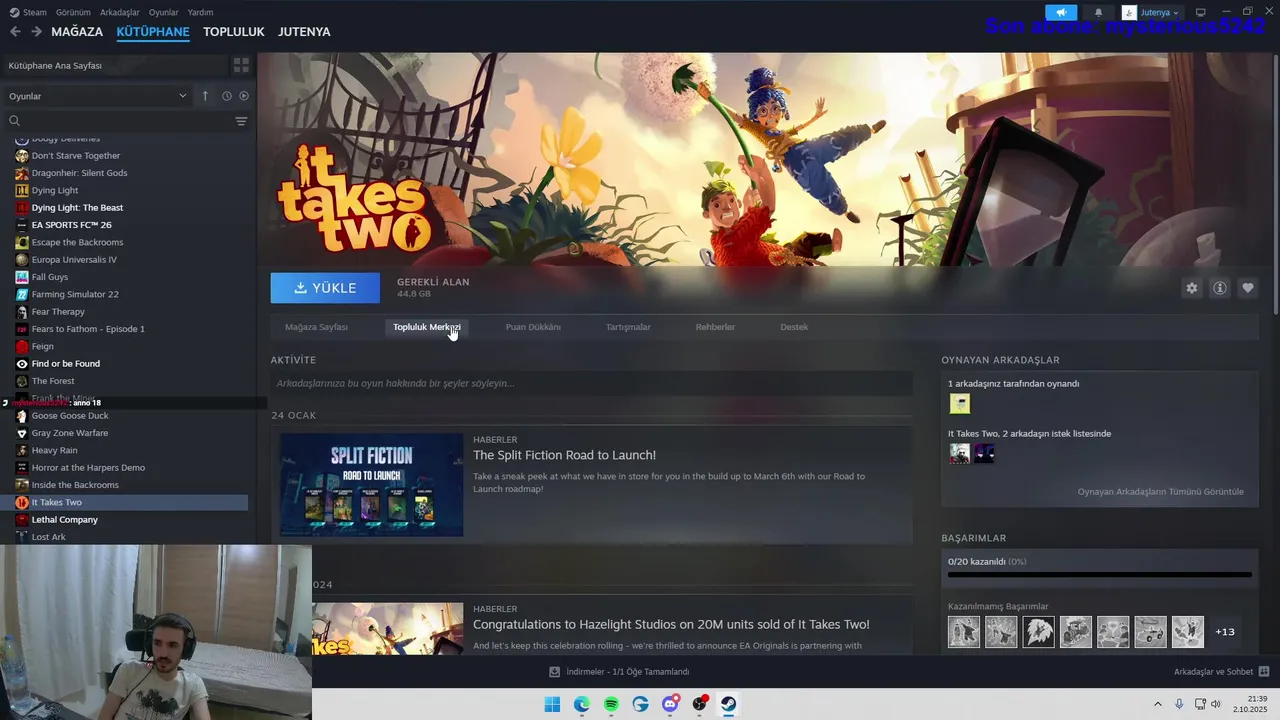Viewport: 1280px width, 720px height.
Task: Select EA SPORTS FC 26 in list
Action: tap(71, 225)
